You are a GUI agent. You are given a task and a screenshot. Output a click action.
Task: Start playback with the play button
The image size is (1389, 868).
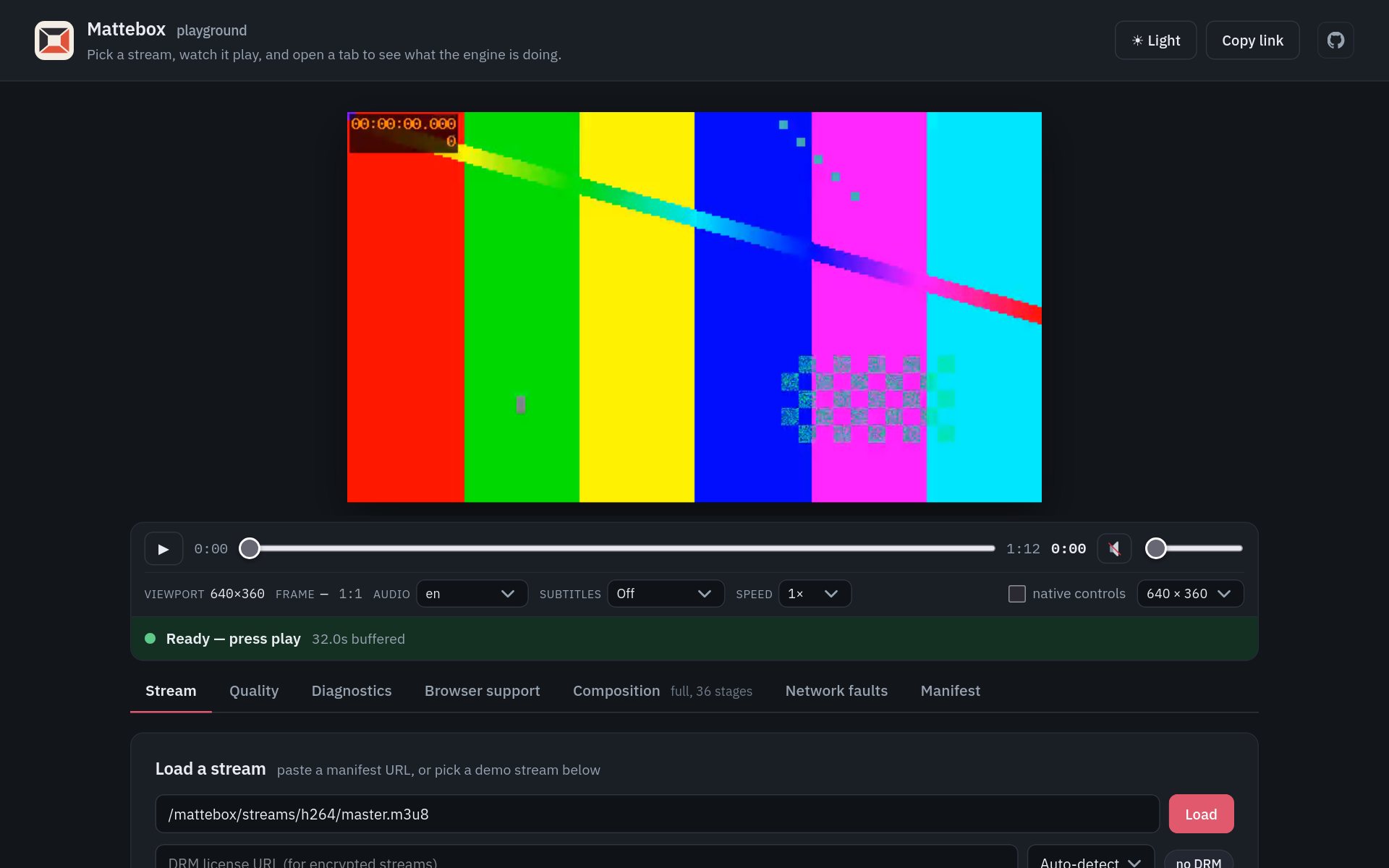click(163, 549)
